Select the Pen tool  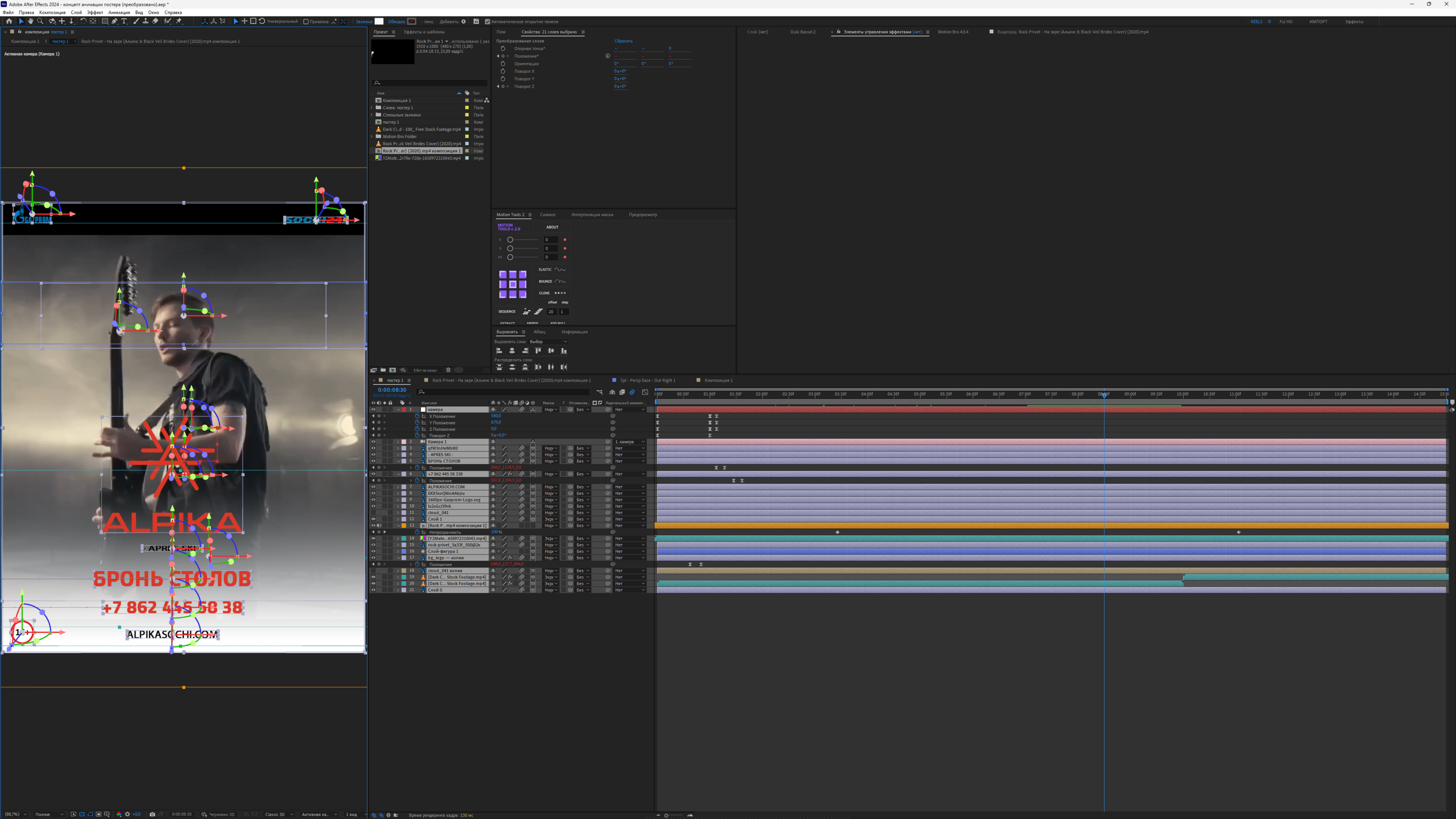[114, 21]
